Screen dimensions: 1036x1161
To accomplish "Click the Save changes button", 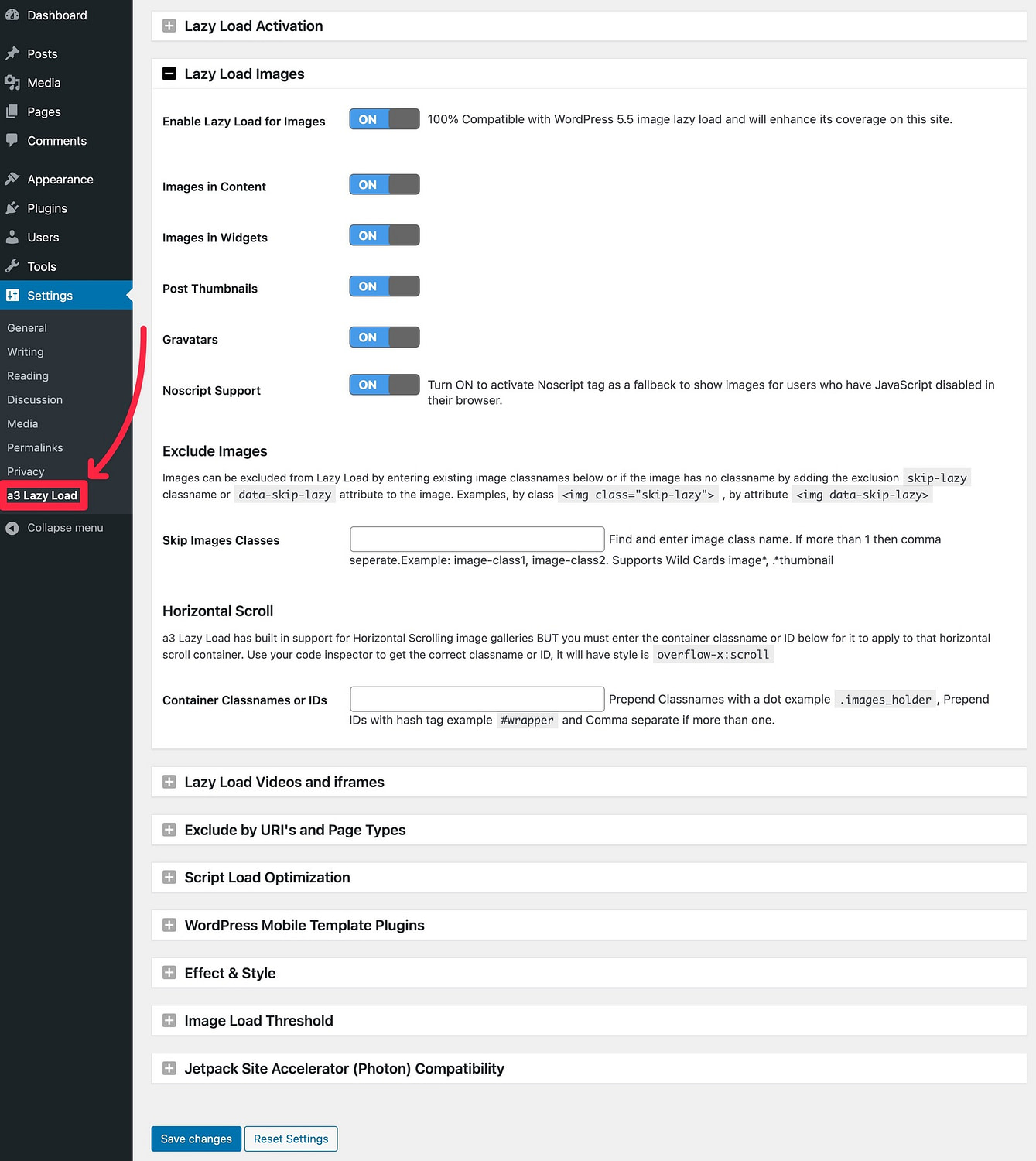I will (x=196, y=1139).
